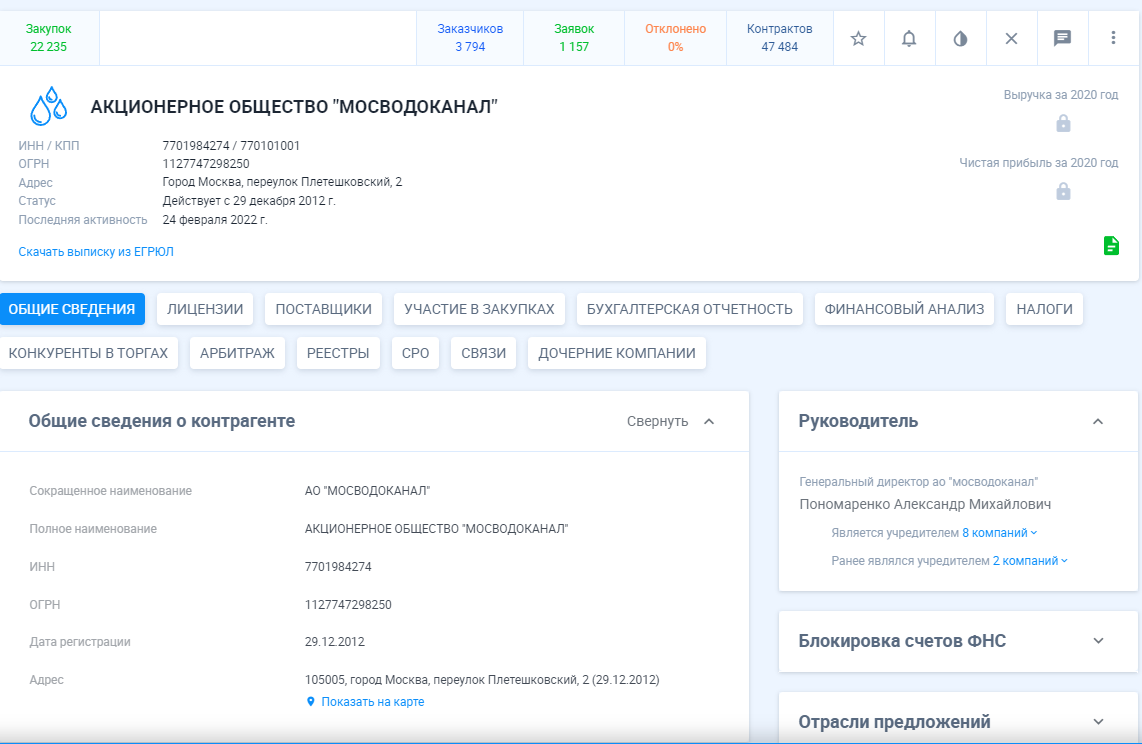Click the bell notification icon

(x=909, y=38)
